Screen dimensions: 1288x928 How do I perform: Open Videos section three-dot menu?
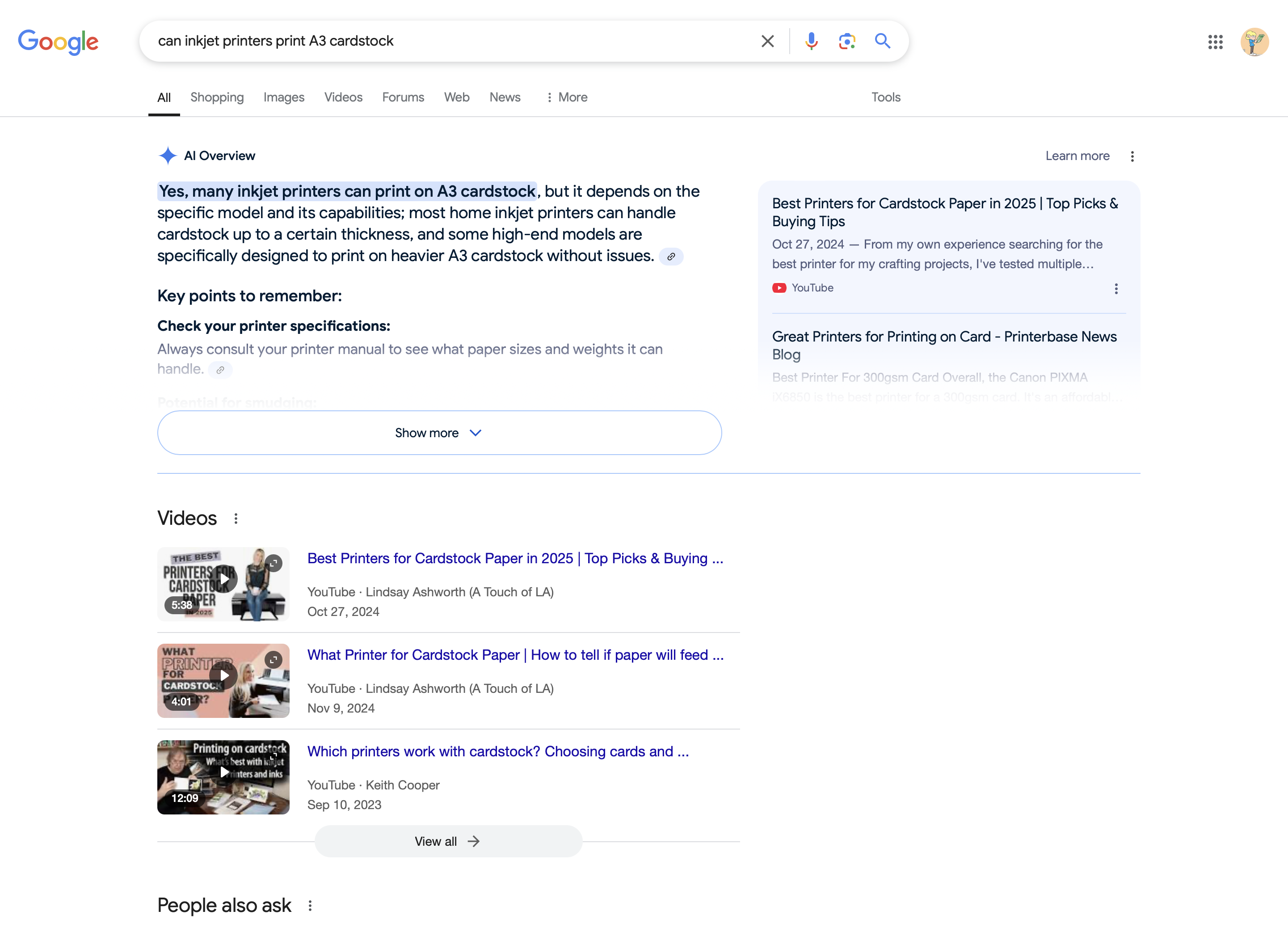click(x=236, y=519)
